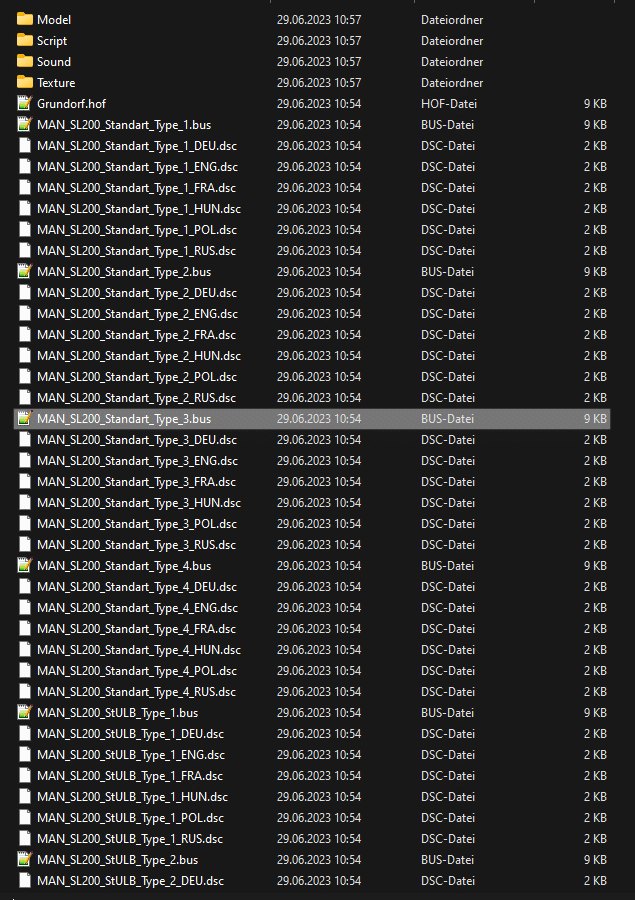Click the MAN_SL200_StULB_Type_1.bus file icon

(25, 712)
